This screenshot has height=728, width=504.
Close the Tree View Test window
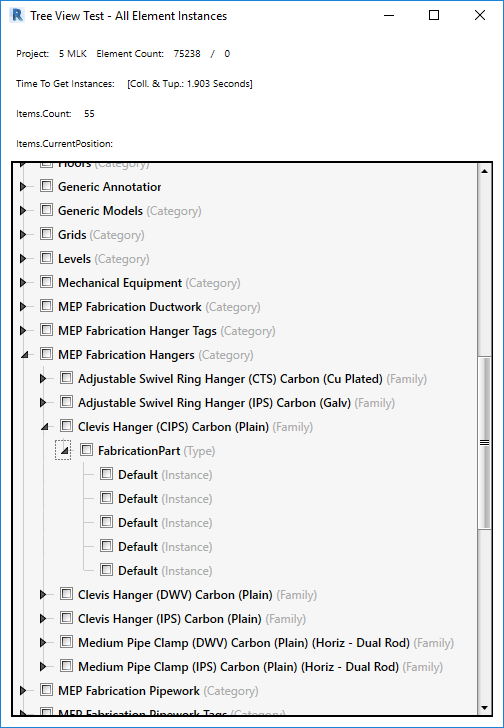(480, 15)
